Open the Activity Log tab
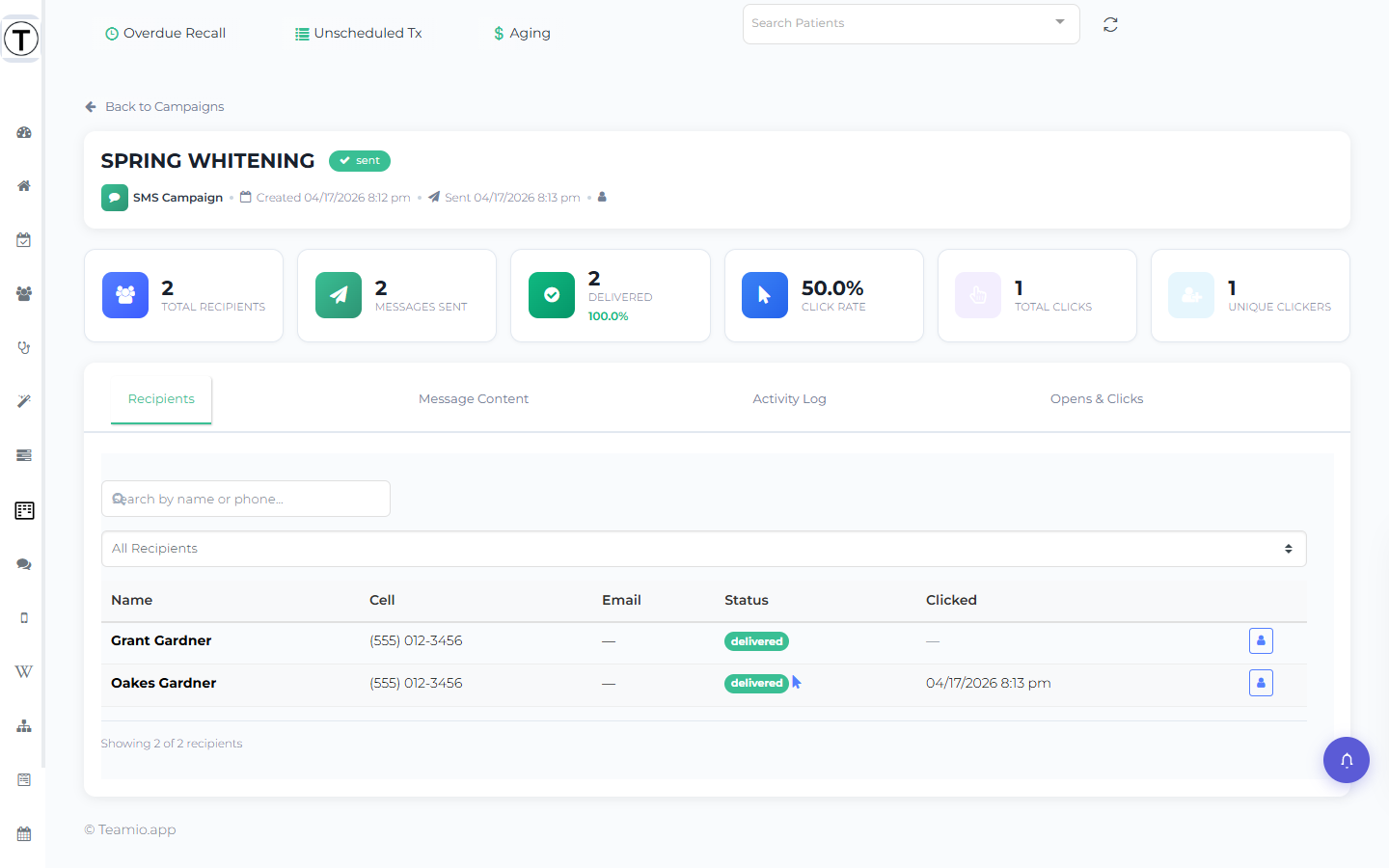This screenshot has height=868, width=1389. pos(789,399)
